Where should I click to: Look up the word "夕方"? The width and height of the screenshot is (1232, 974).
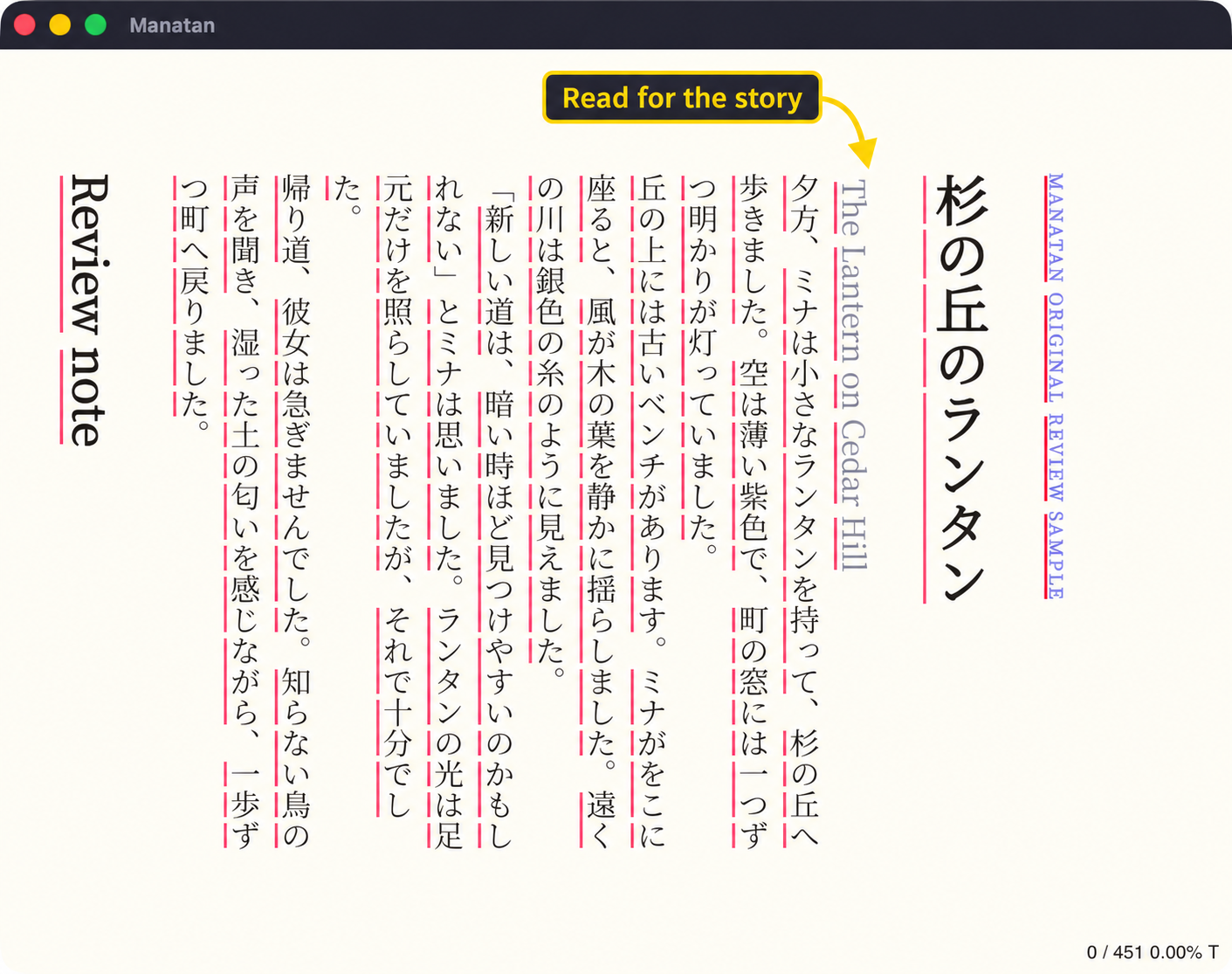coord(803,204)
